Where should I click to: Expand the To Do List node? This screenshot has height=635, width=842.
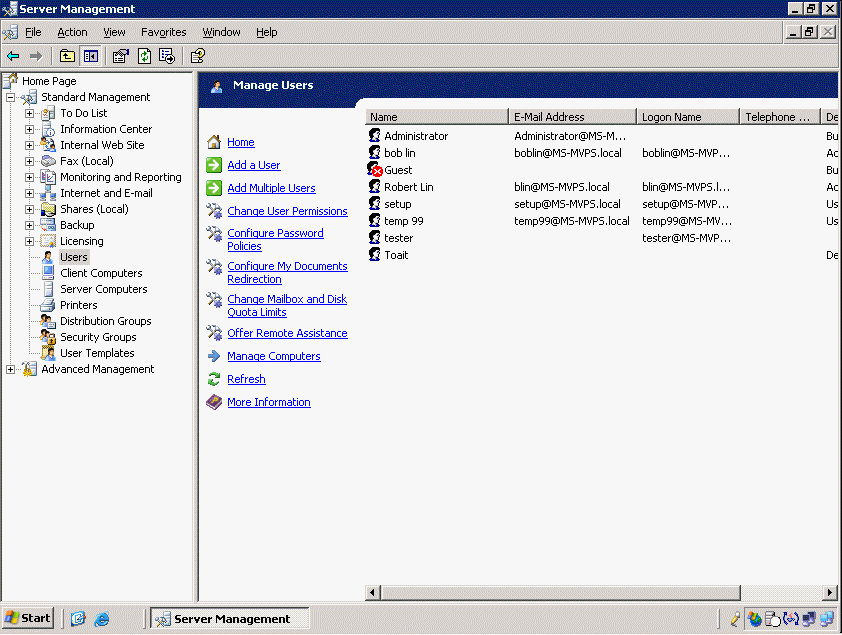point(30,114)
